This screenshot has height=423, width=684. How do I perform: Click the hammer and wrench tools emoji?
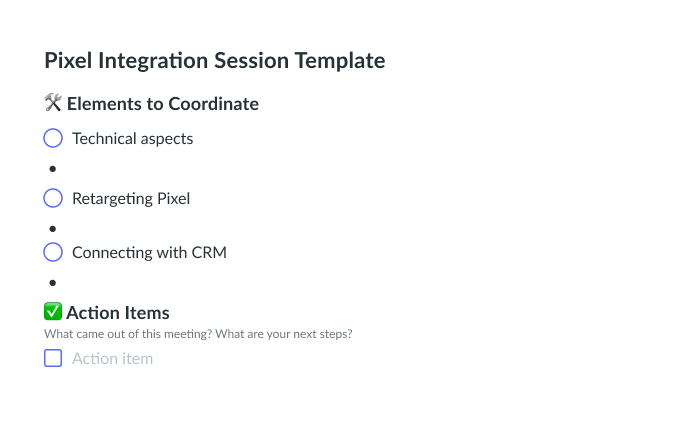pos(54,104)
